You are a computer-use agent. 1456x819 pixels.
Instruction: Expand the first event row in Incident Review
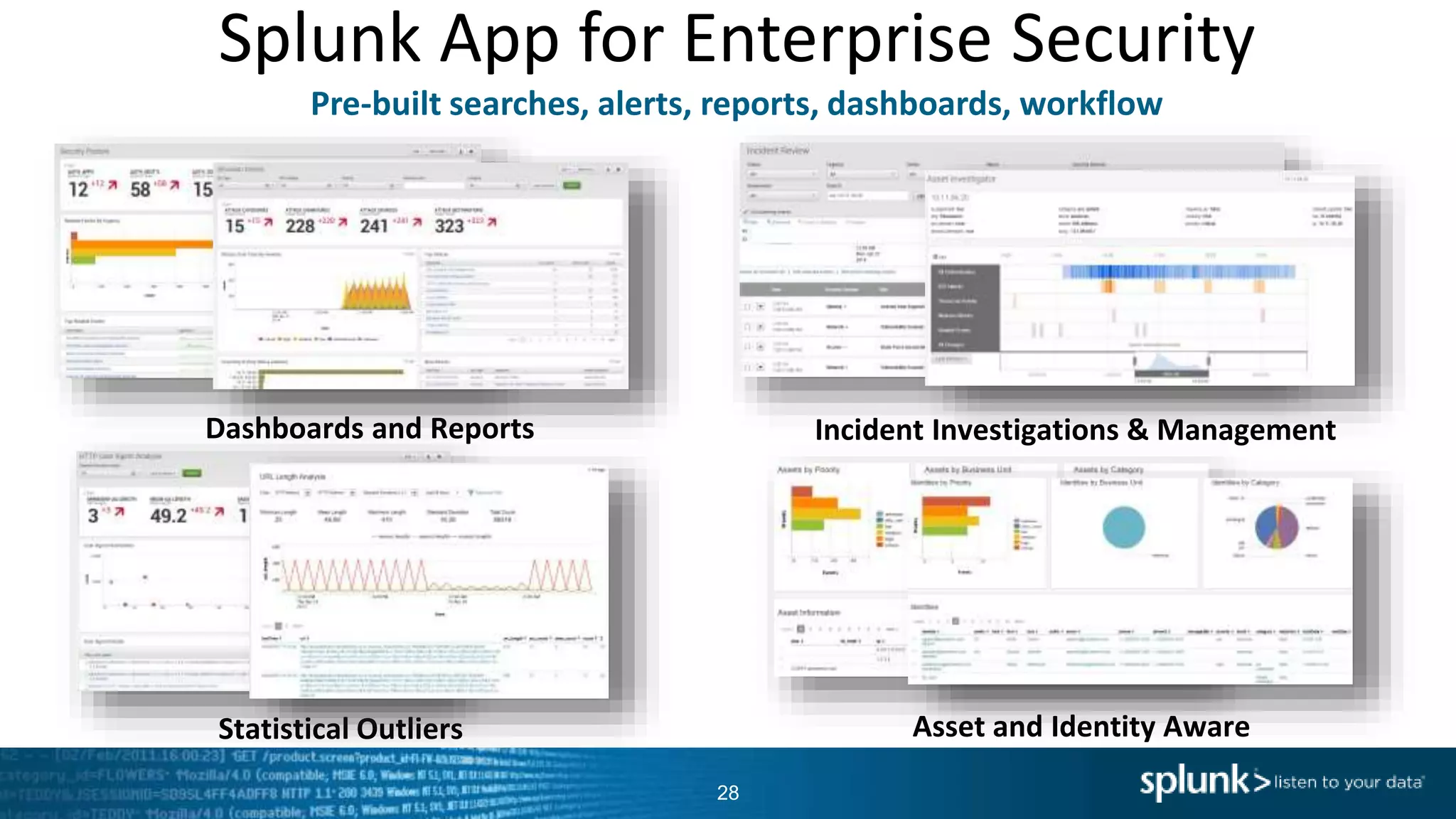pyautogui.click(x=760, y=306)
